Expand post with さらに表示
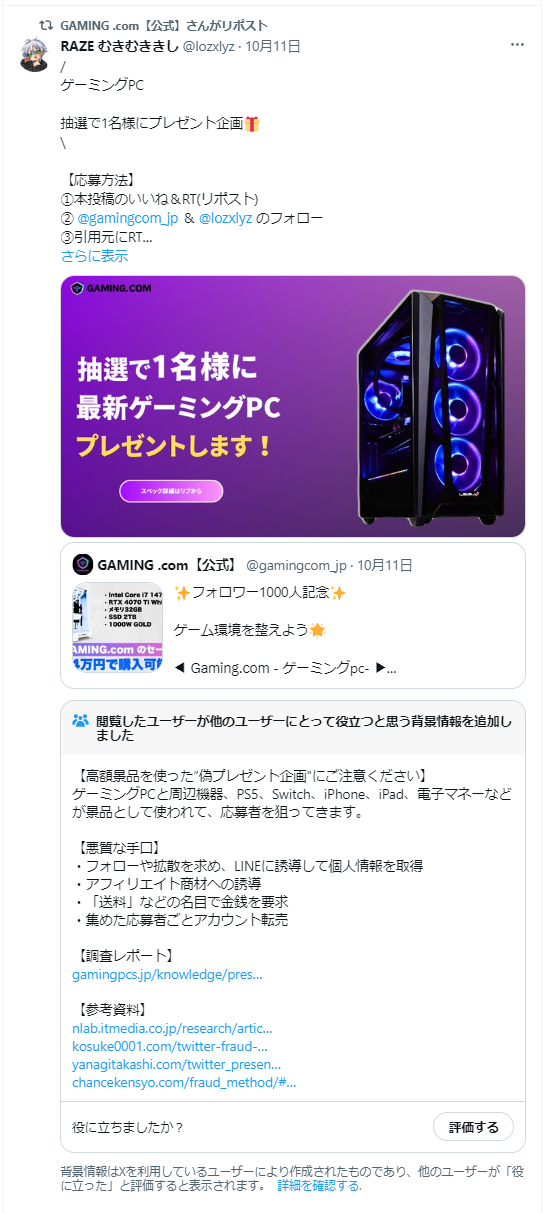The image size is (543, 1213). point(94,255)
